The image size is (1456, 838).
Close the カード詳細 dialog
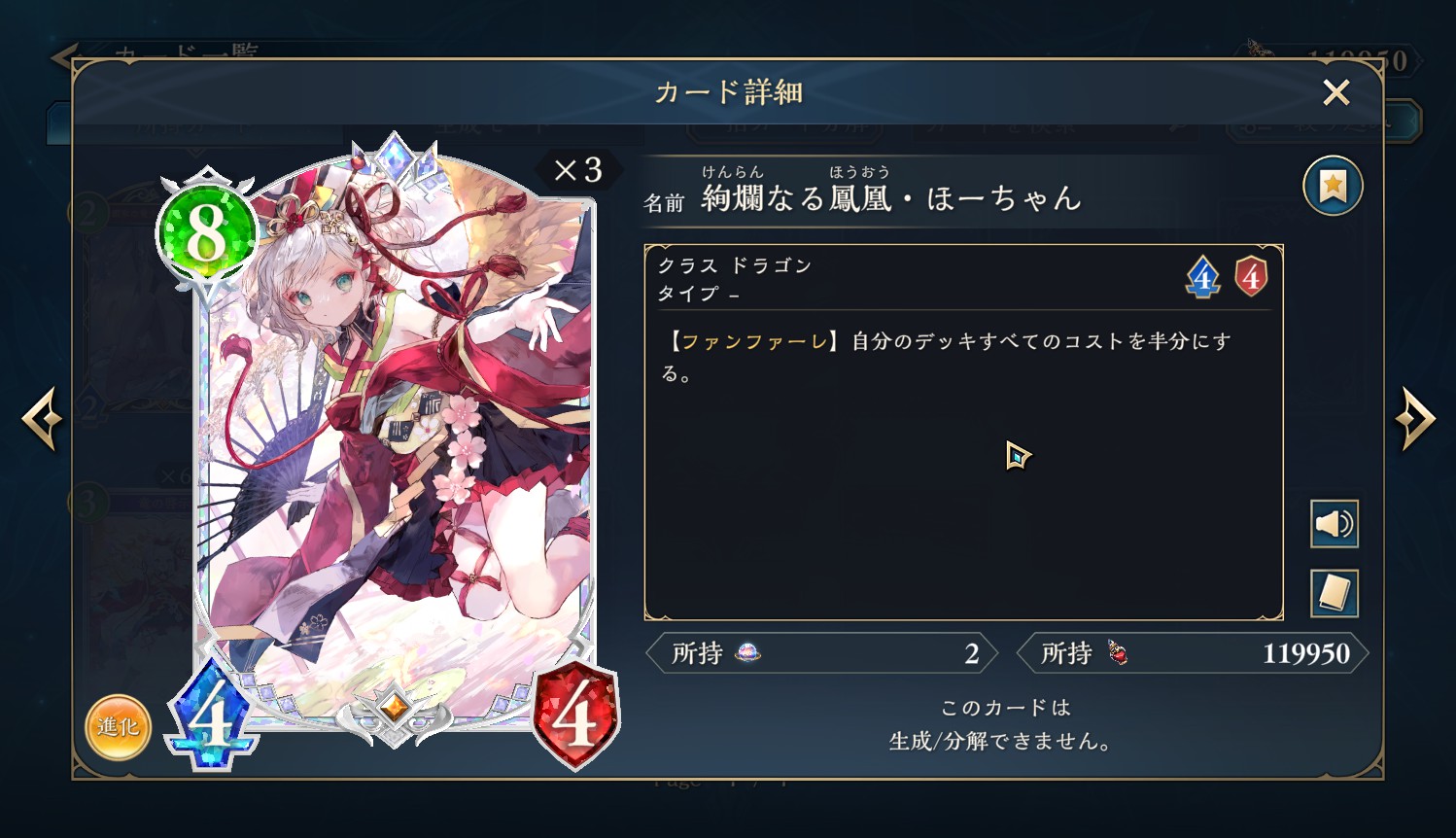tap(1336, 92)
